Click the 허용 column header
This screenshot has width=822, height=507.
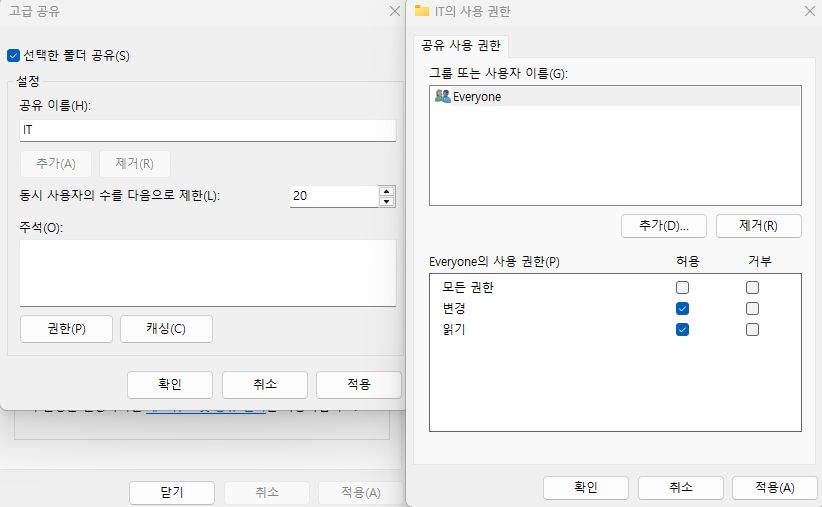click(687, 261)
